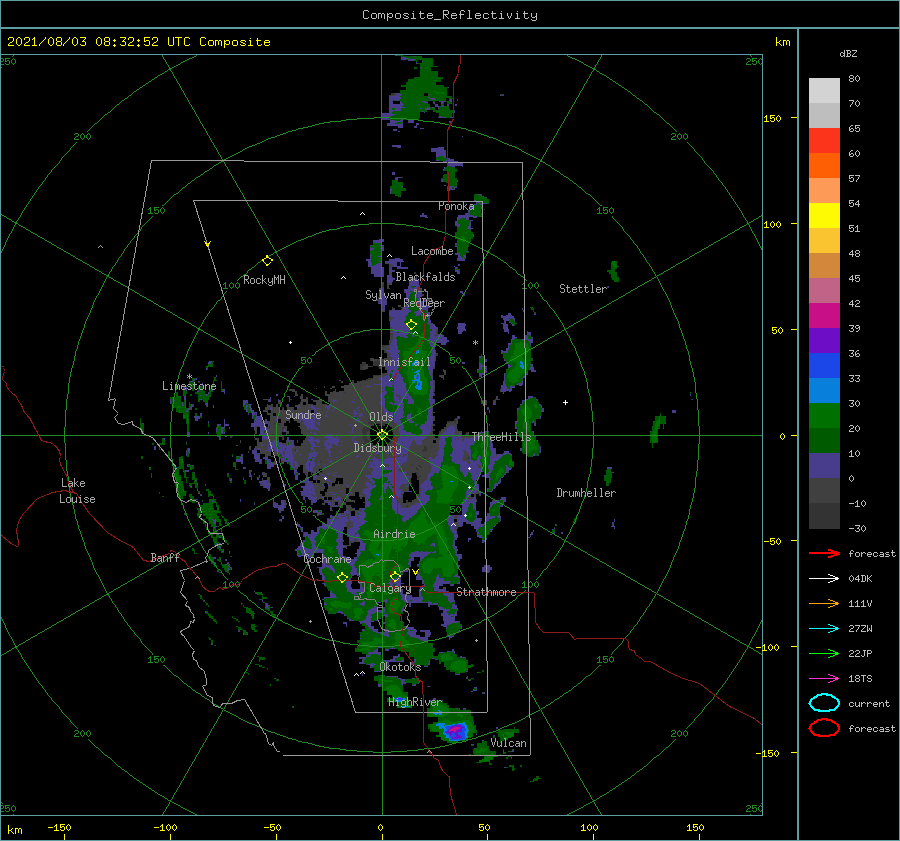Select the magenta 39-42 dBZ color swatch

pyautogui.click(x=824, y=316)
